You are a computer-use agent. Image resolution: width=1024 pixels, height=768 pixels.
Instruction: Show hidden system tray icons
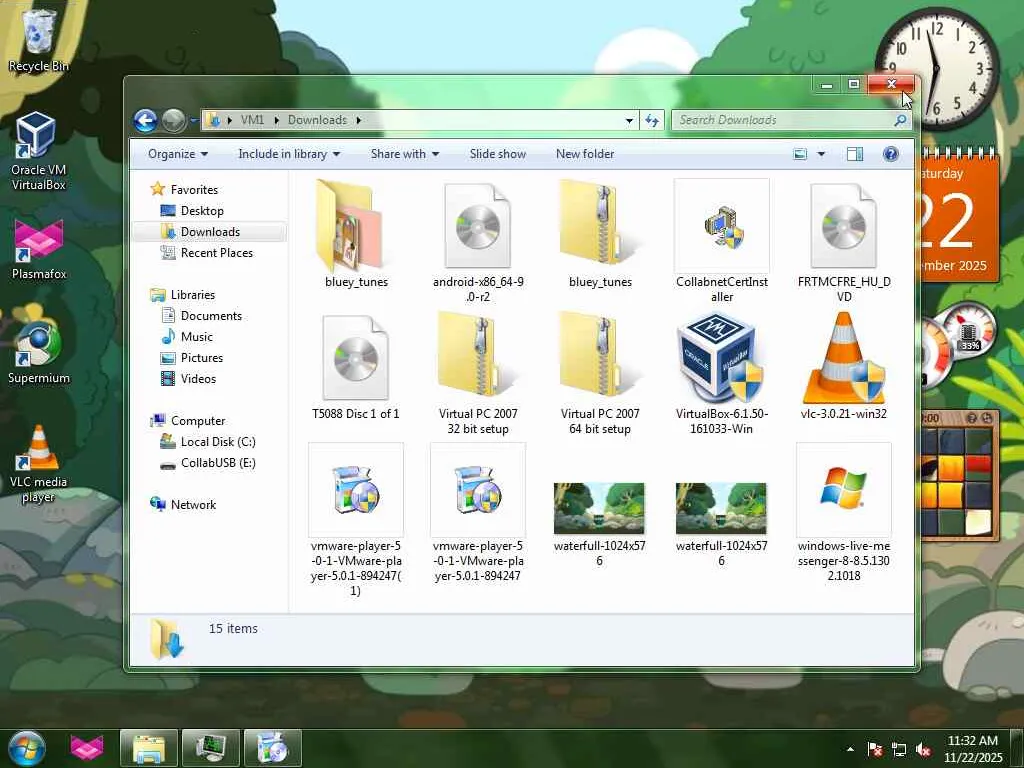[x=850, y=749]
